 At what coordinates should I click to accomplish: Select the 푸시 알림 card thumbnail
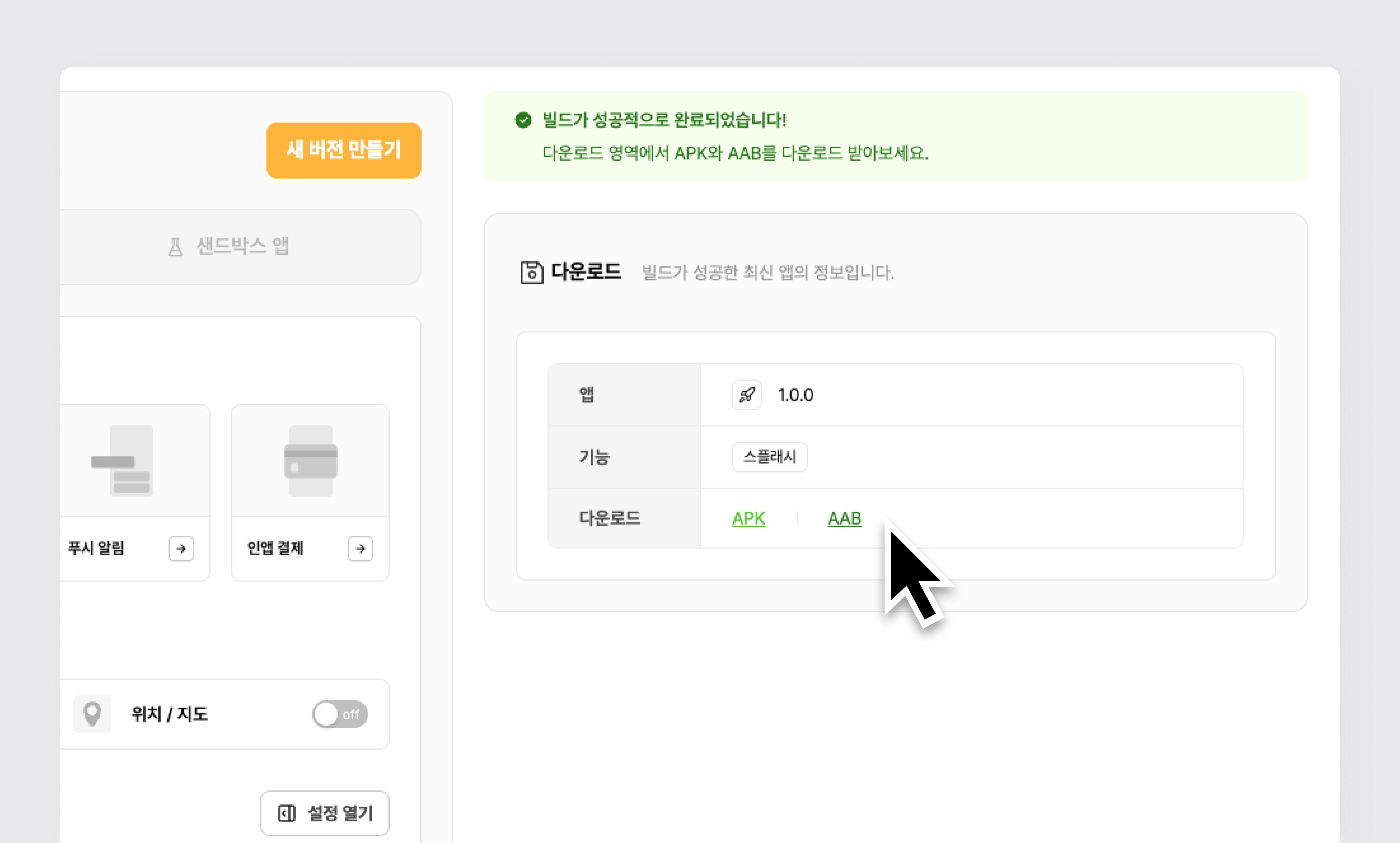coord(132,460)
